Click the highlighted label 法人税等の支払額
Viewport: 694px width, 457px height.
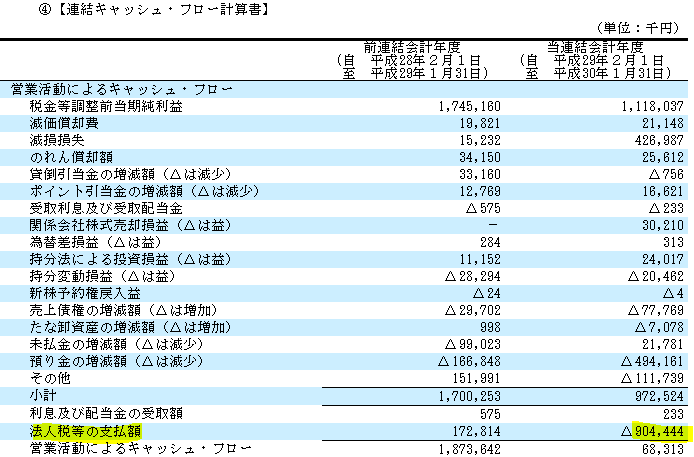coord(85,431)
